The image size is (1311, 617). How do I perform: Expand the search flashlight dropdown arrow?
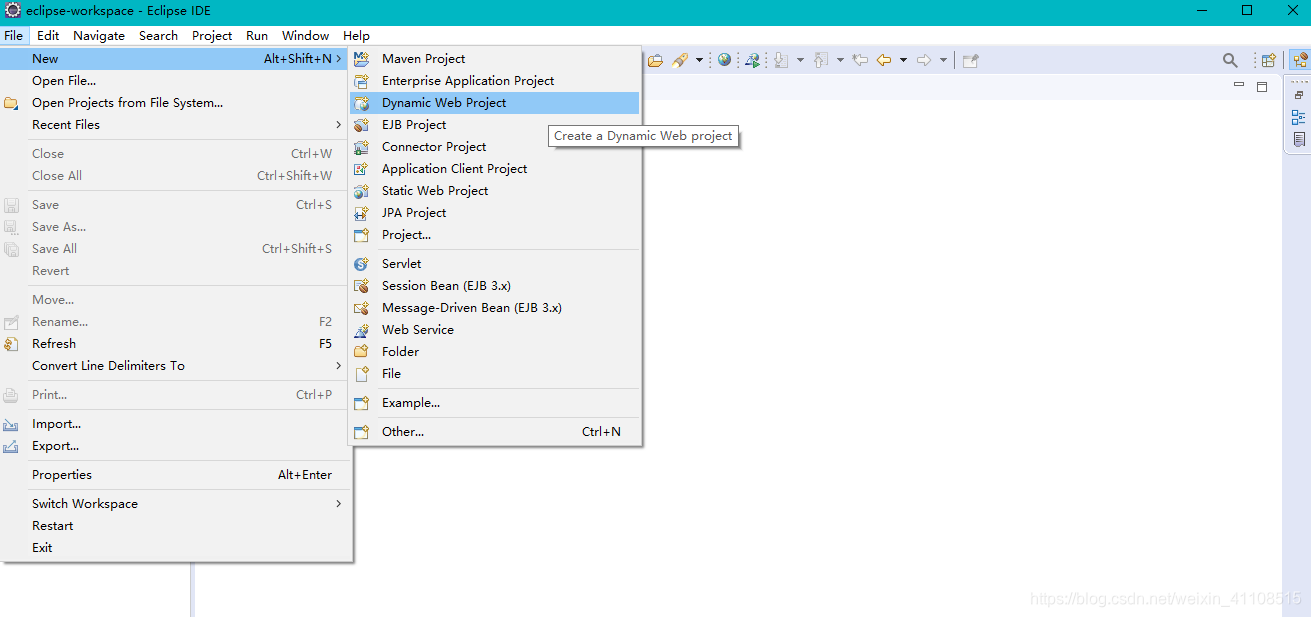point(699,60)
